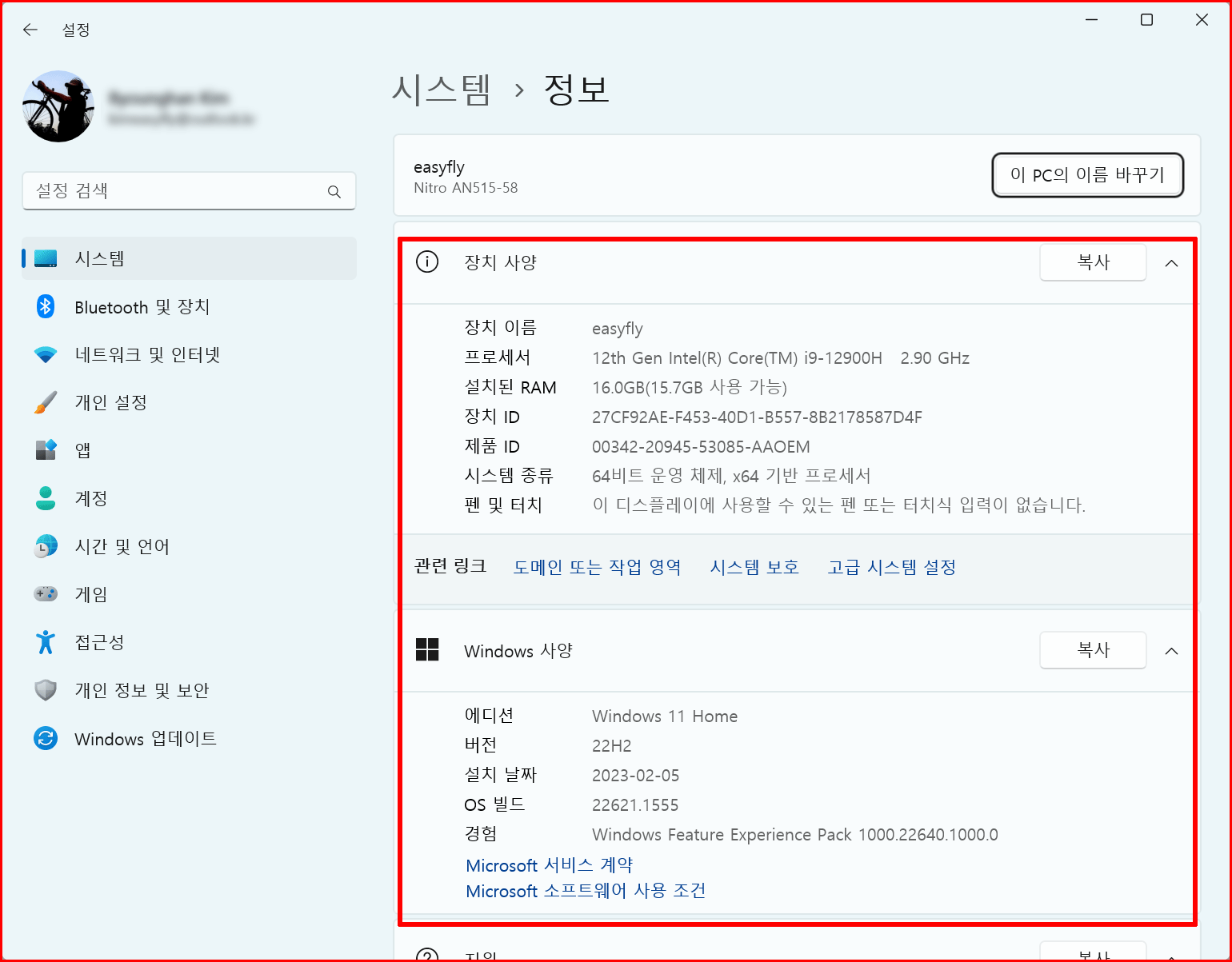
Task: Click the 시간 및 언어 globe icon
Action: 46,546
